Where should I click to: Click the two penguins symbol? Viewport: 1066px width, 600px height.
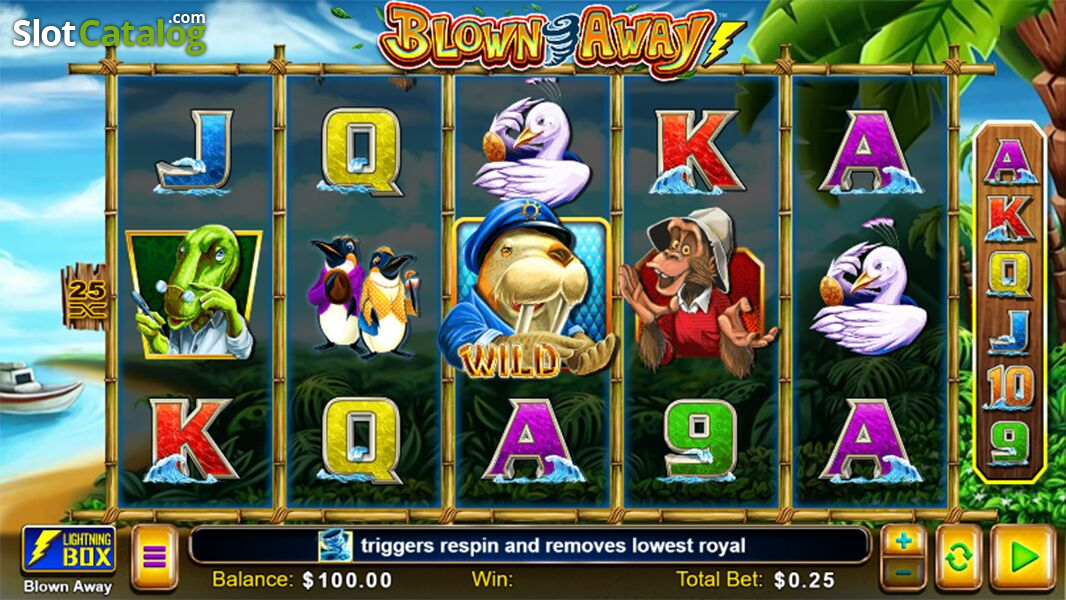point(363,297)
